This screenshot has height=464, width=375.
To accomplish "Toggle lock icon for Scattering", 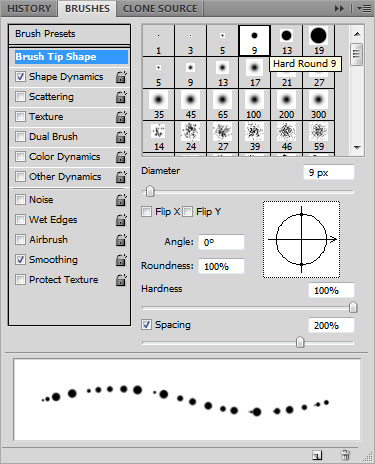I will (121, 97).
